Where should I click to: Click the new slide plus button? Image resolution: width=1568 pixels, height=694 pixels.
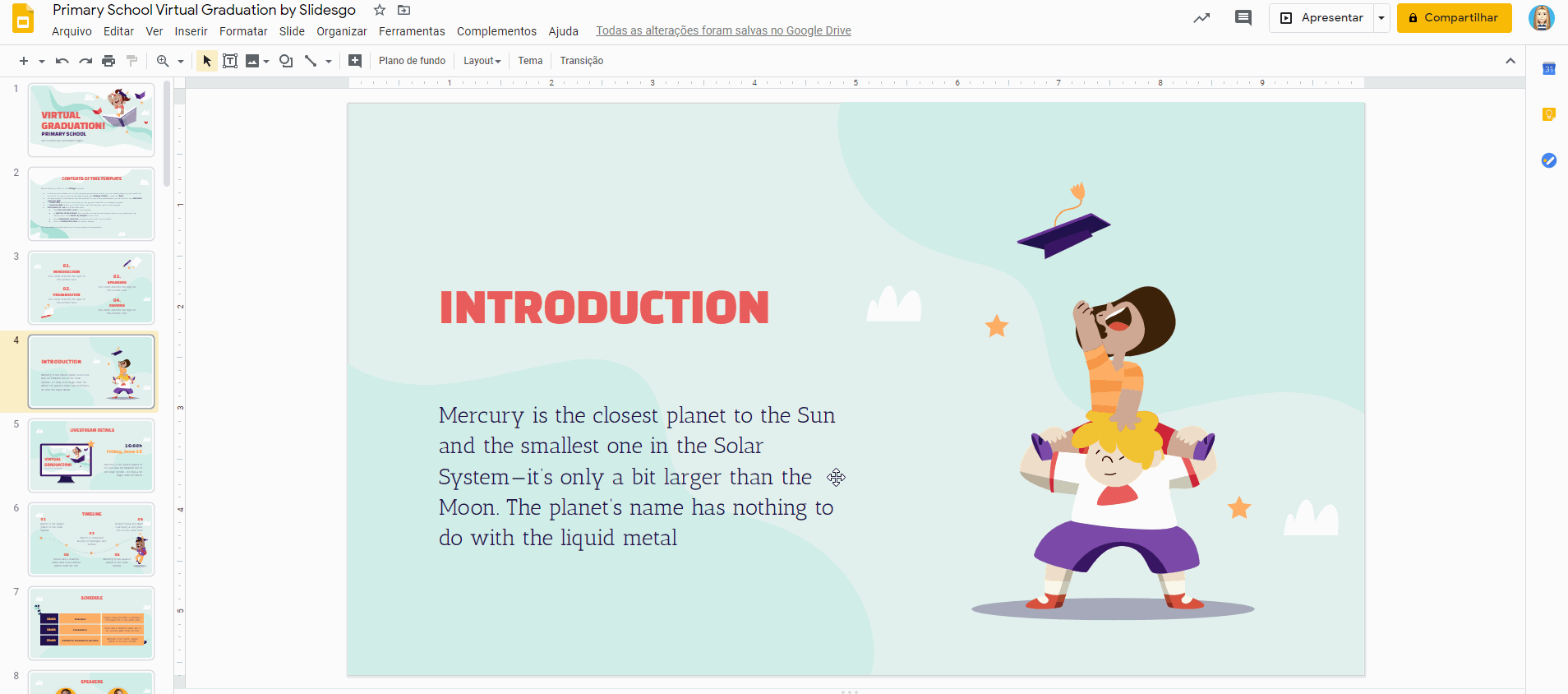(x=24, y=61)
